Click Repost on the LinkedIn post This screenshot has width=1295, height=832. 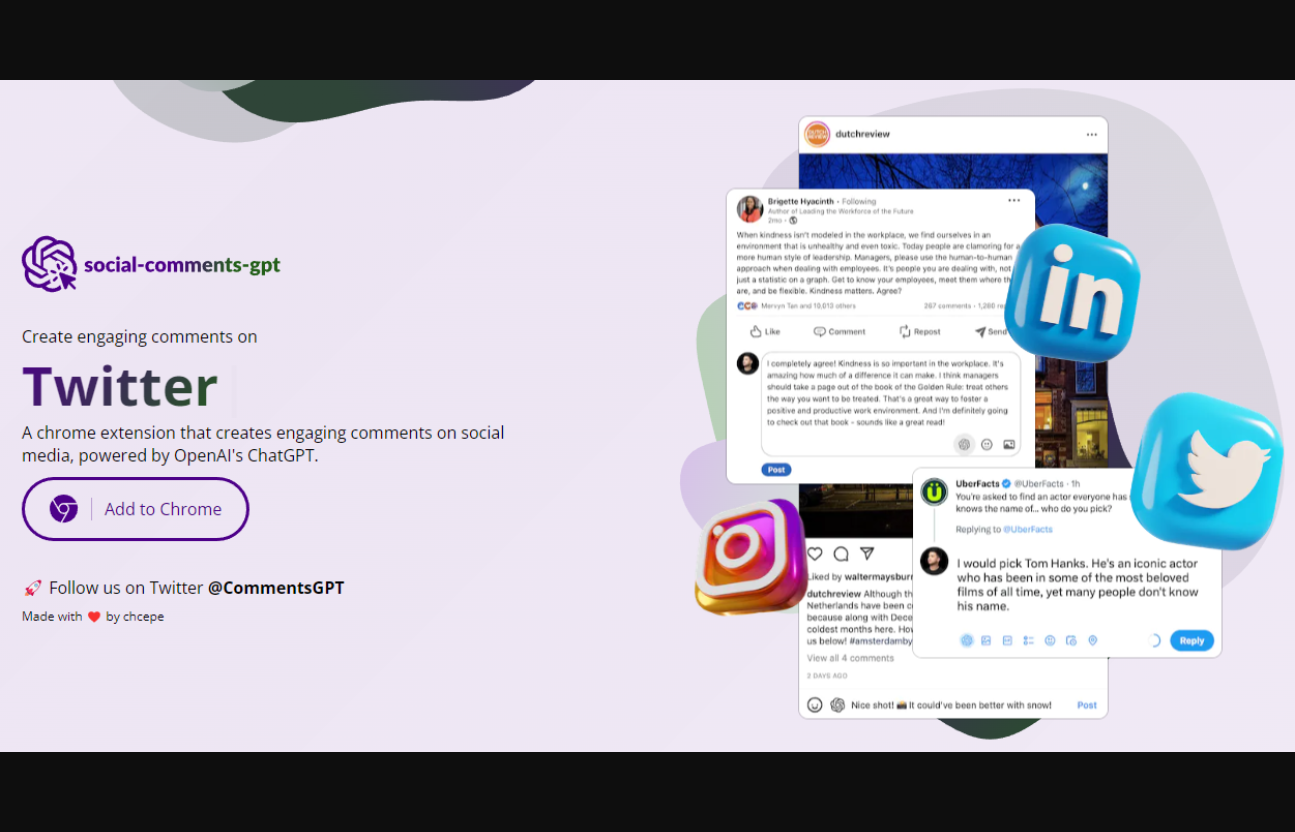[x=919, y=332]
